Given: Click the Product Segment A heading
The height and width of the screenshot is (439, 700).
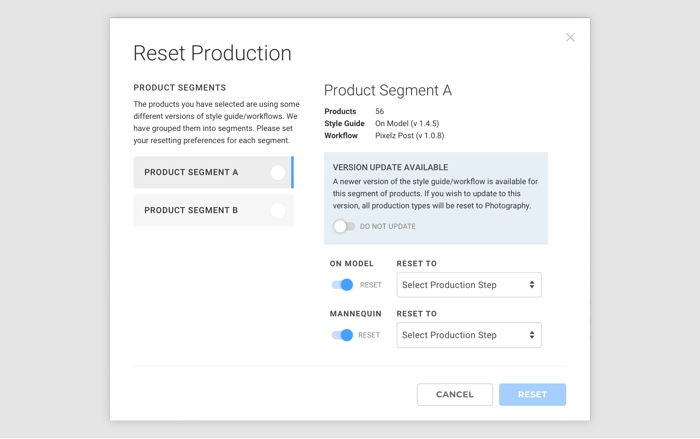Looking at the screenshot, I should click(x=388, y=90).
